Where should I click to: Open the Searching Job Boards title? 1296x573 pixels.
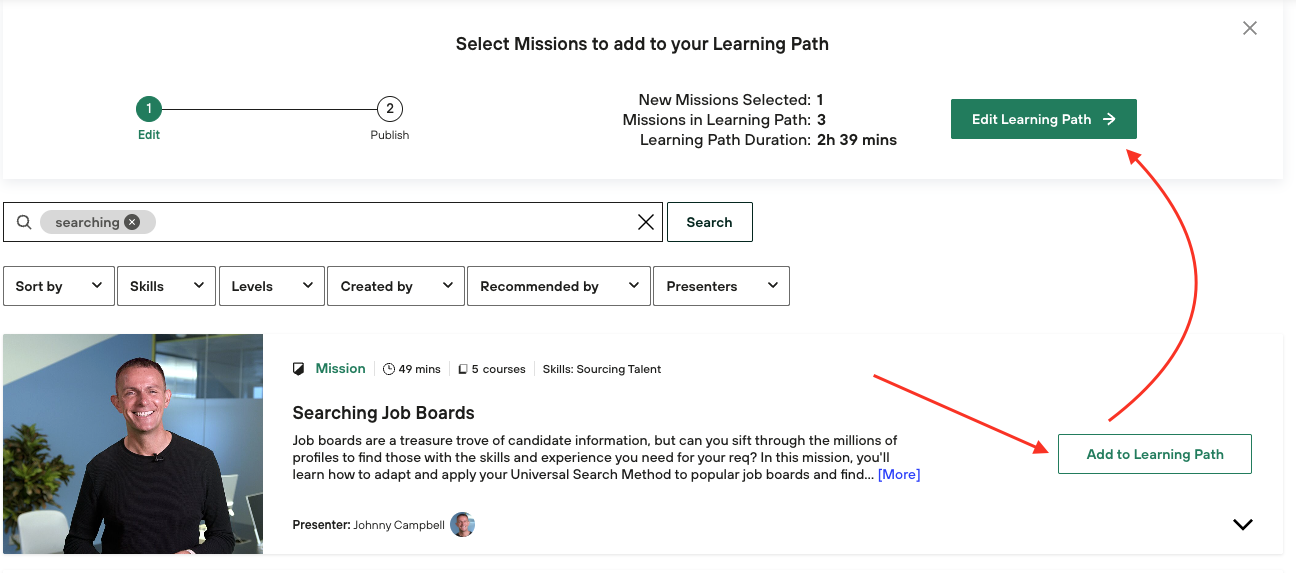383,413
